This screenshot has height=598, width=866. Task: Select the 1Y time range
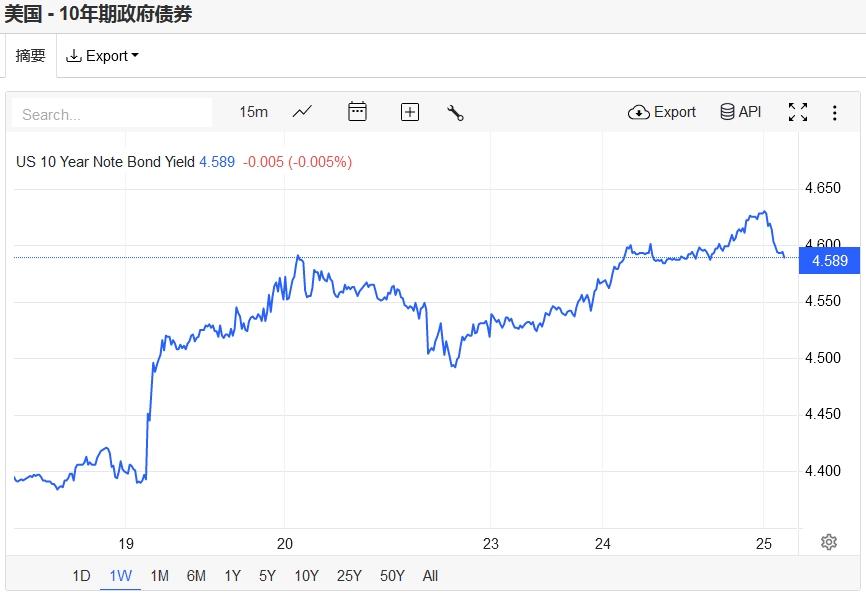[x=233, y=576]
